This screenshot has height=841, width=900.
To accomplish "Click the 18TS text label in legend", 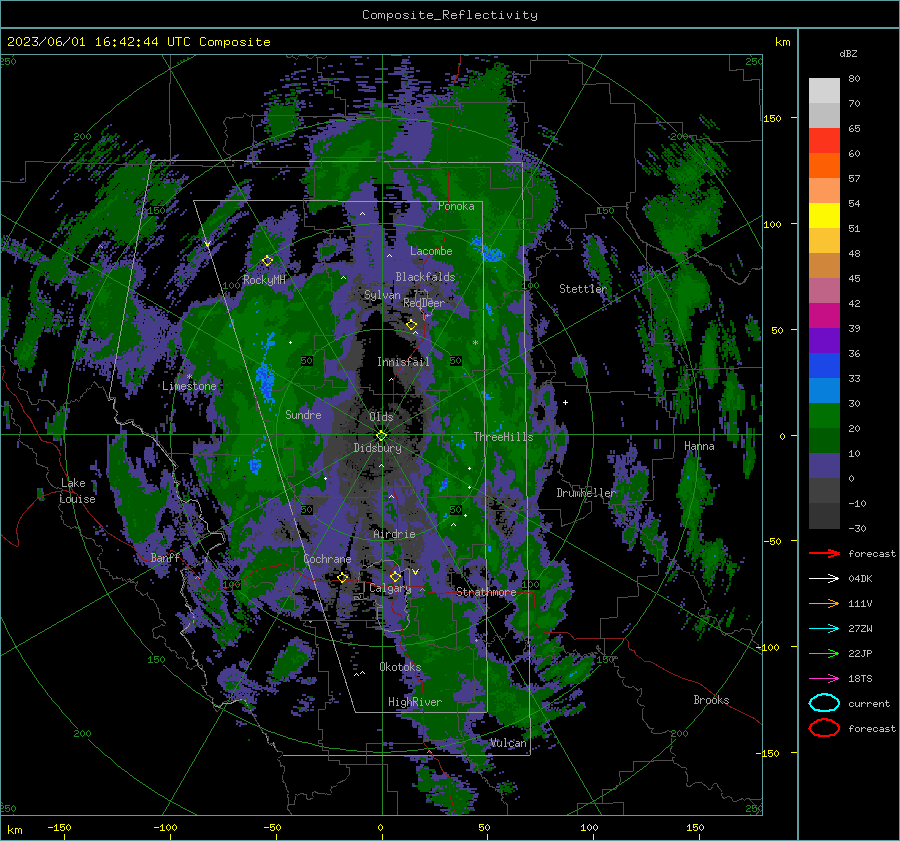I will click(x=860, y=679).
